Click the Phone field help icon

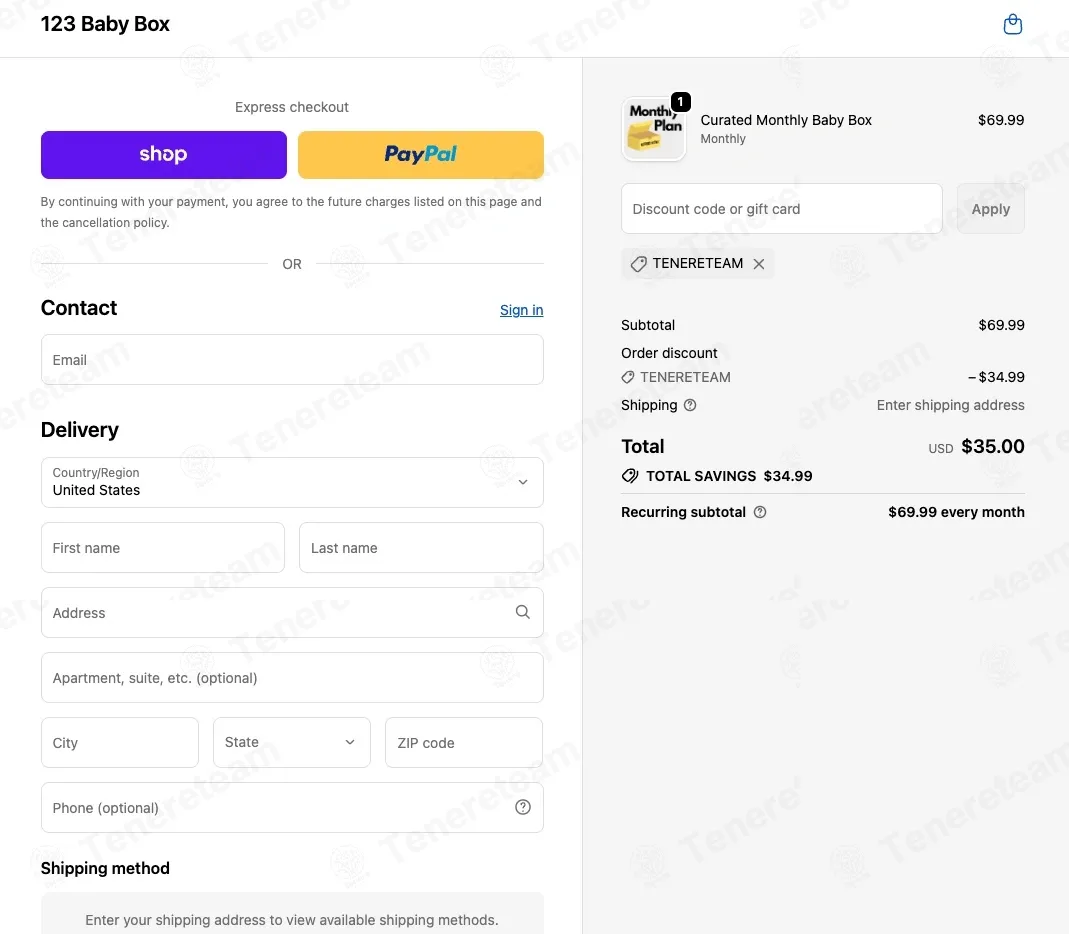tap(522, 807)
